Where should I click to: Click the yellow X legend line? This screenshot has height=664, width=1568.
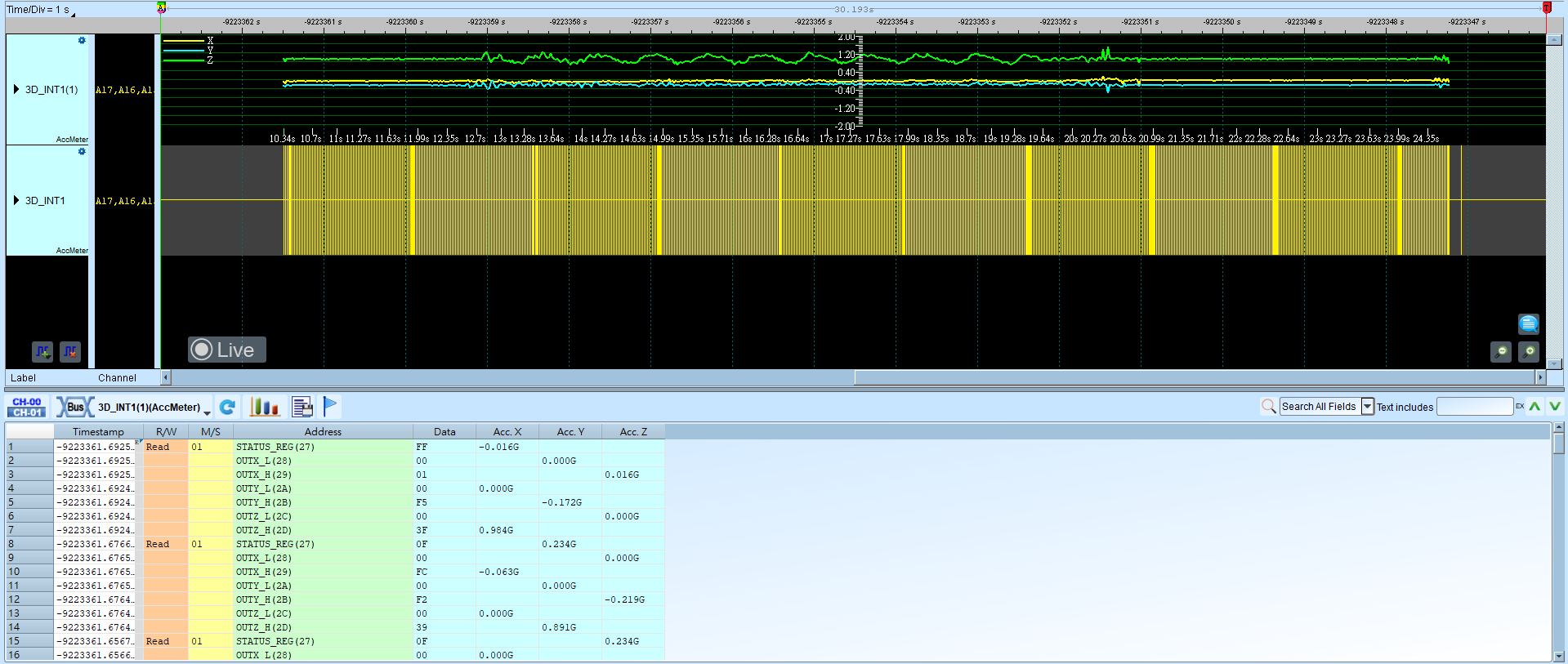coord(184,40)
